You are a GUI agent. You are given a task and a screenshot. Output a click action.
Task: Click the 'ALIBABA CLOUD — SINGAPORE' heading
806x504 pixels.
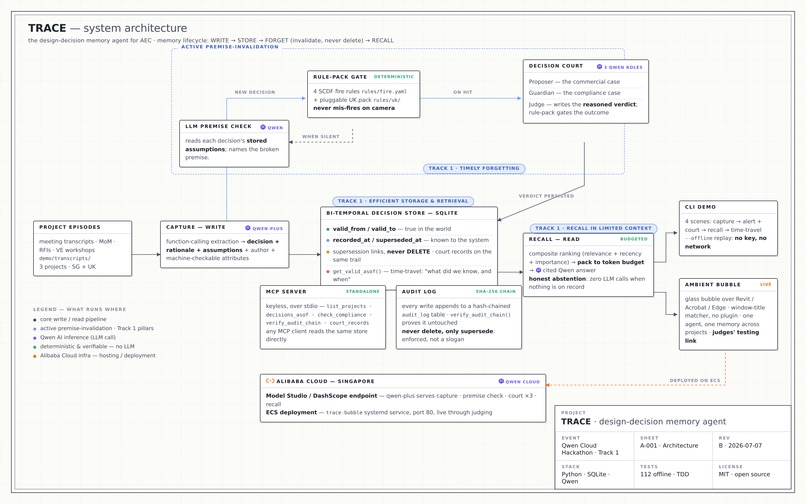click(325, 382)
